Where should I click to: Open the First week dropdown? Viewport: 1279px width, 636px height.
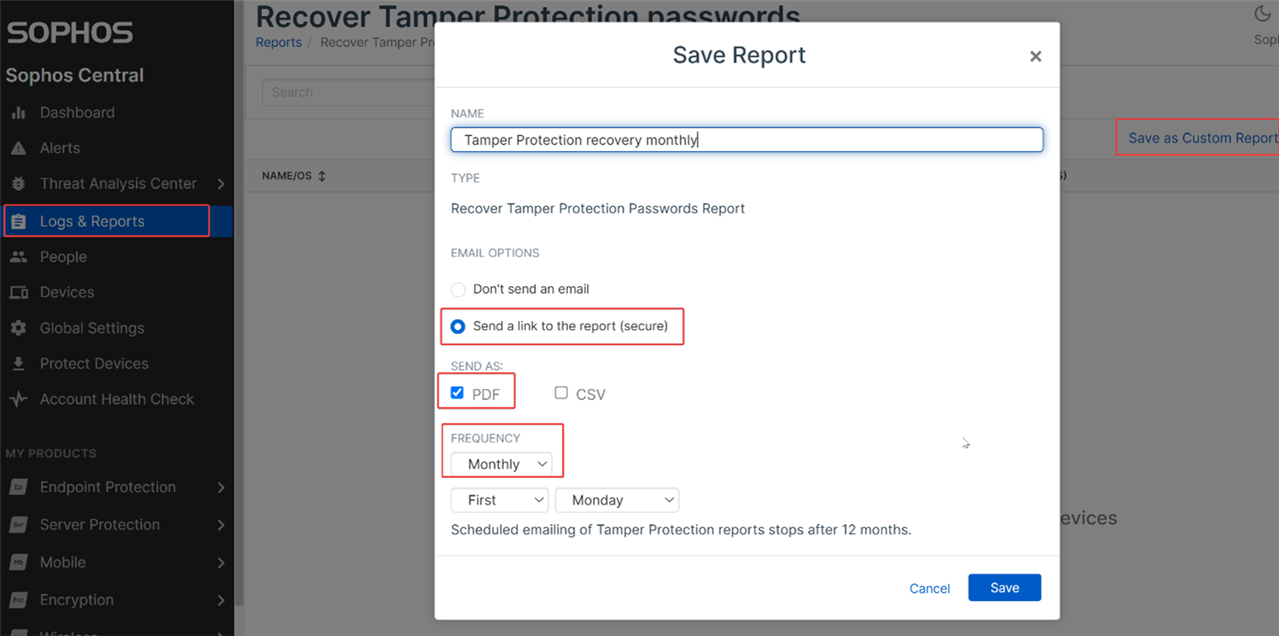coord(500,500)
